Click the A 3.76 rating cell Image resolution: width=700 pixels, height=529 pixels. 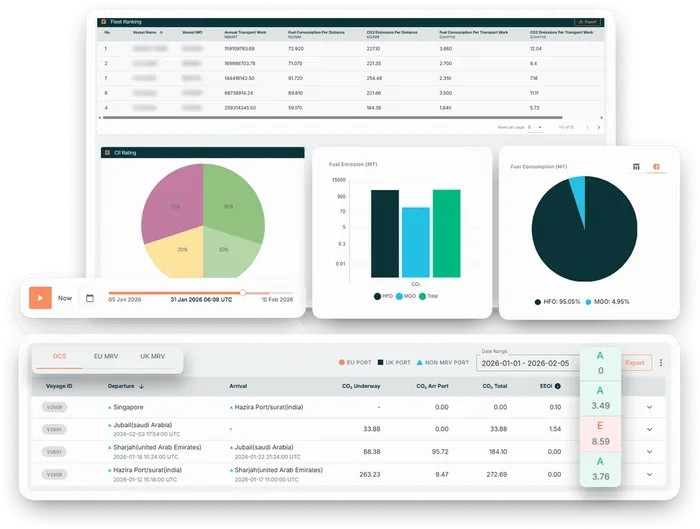[600, 469]
